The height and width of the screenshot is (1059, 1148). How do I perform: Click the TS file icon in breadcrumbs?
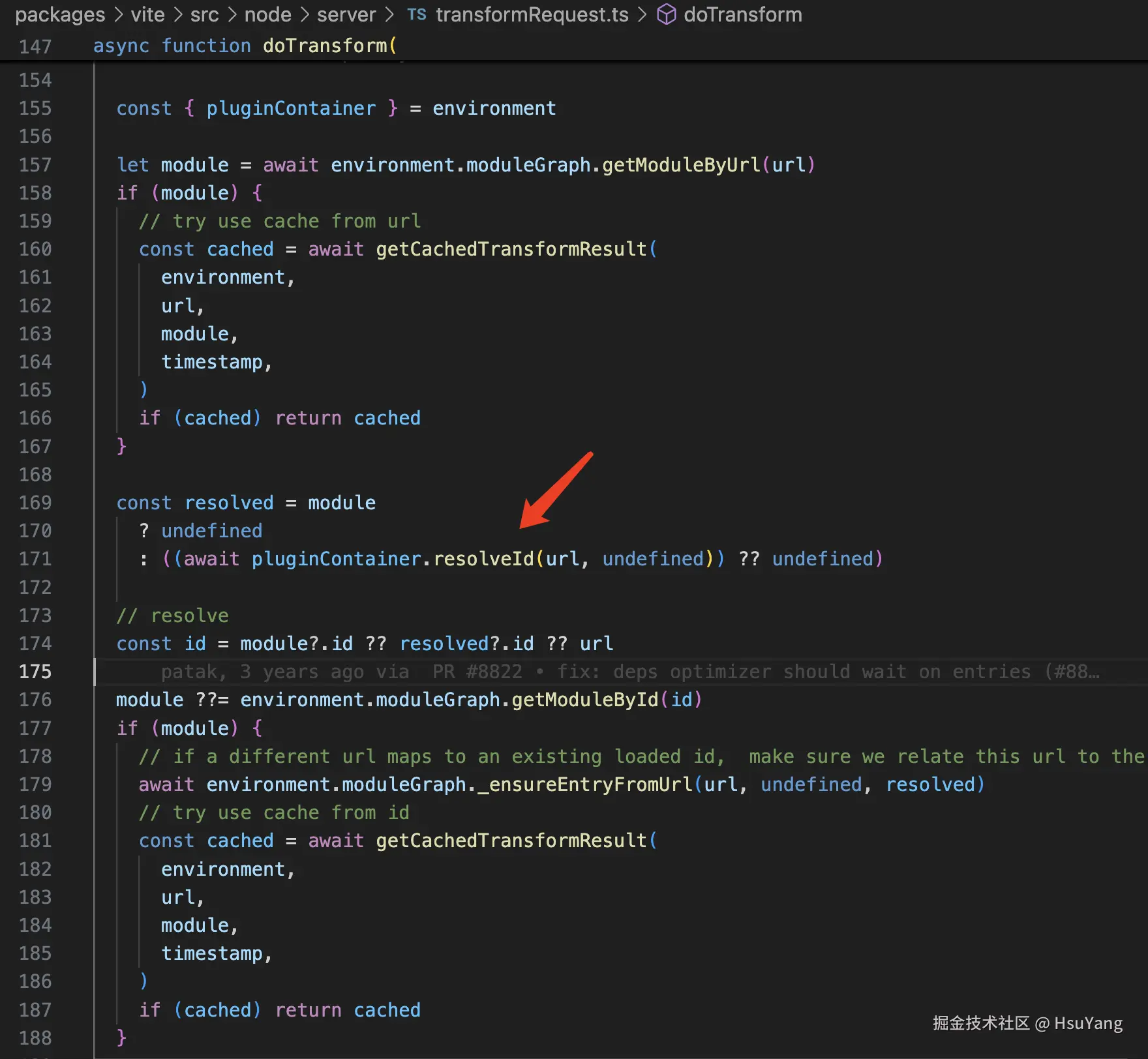point(416,14)
